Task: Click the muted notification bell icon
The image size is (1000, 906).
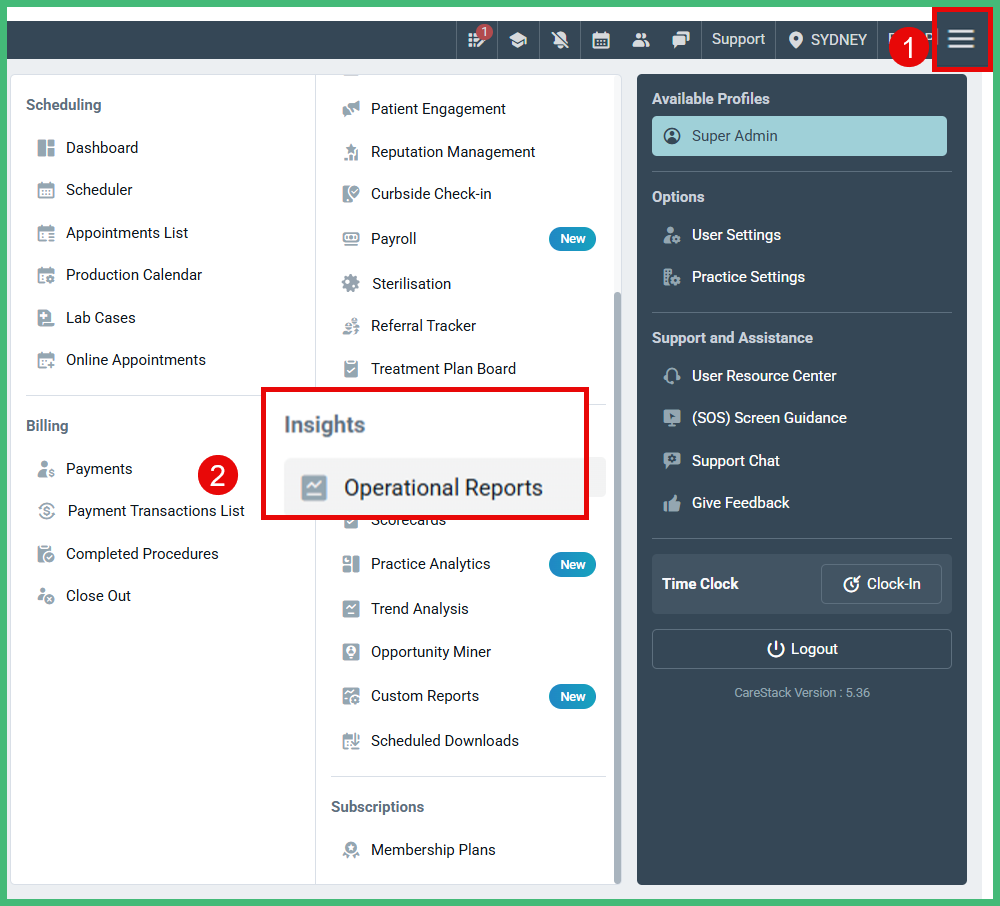Action: pyautogui.click(x=560, y=39)
